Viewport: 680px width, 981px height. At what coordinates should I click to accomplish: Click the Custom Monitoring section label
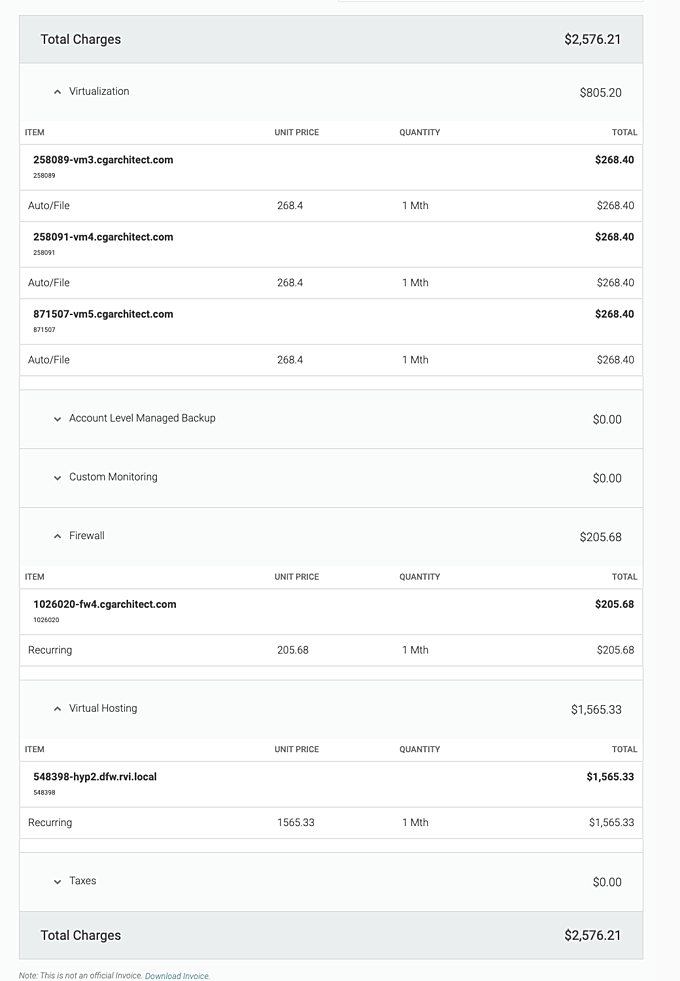(x=113, y=477)
